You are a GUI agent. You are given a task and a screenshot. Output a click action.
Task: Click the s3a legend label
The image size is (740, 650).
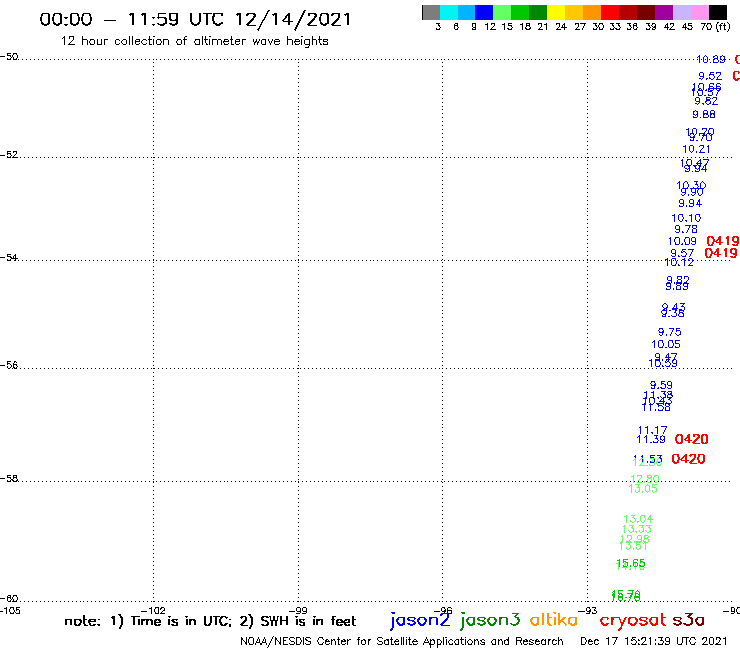click(x=688, y=620)
